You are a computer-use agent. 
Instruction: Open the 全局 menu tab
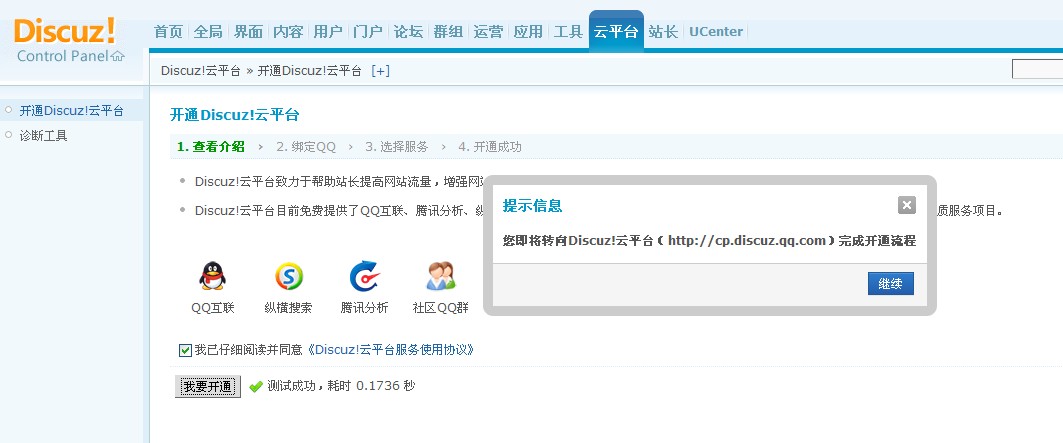[208, 31]
